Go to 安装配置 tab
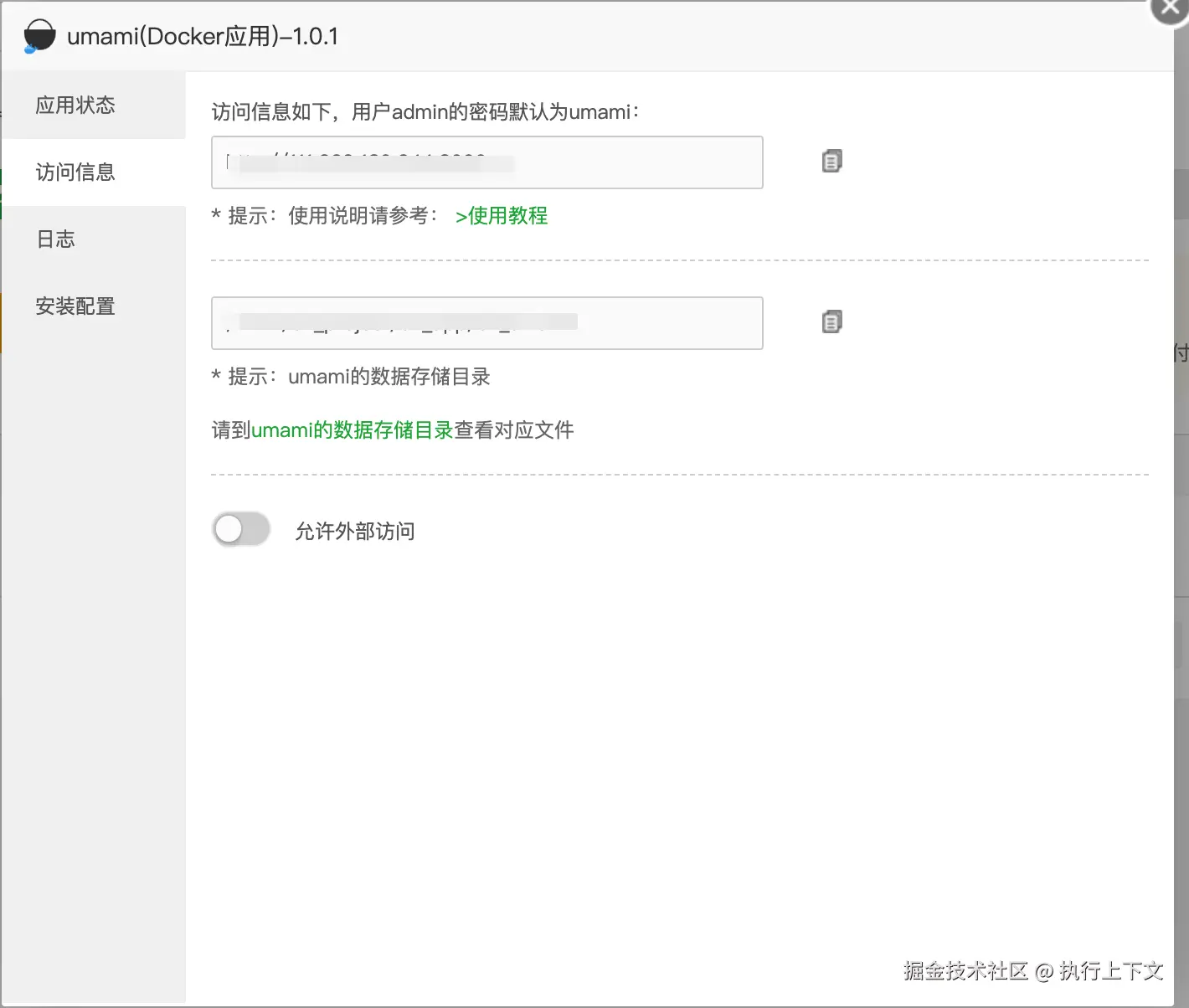Screen dimensions: 1189x1008 tap(93, 306)
